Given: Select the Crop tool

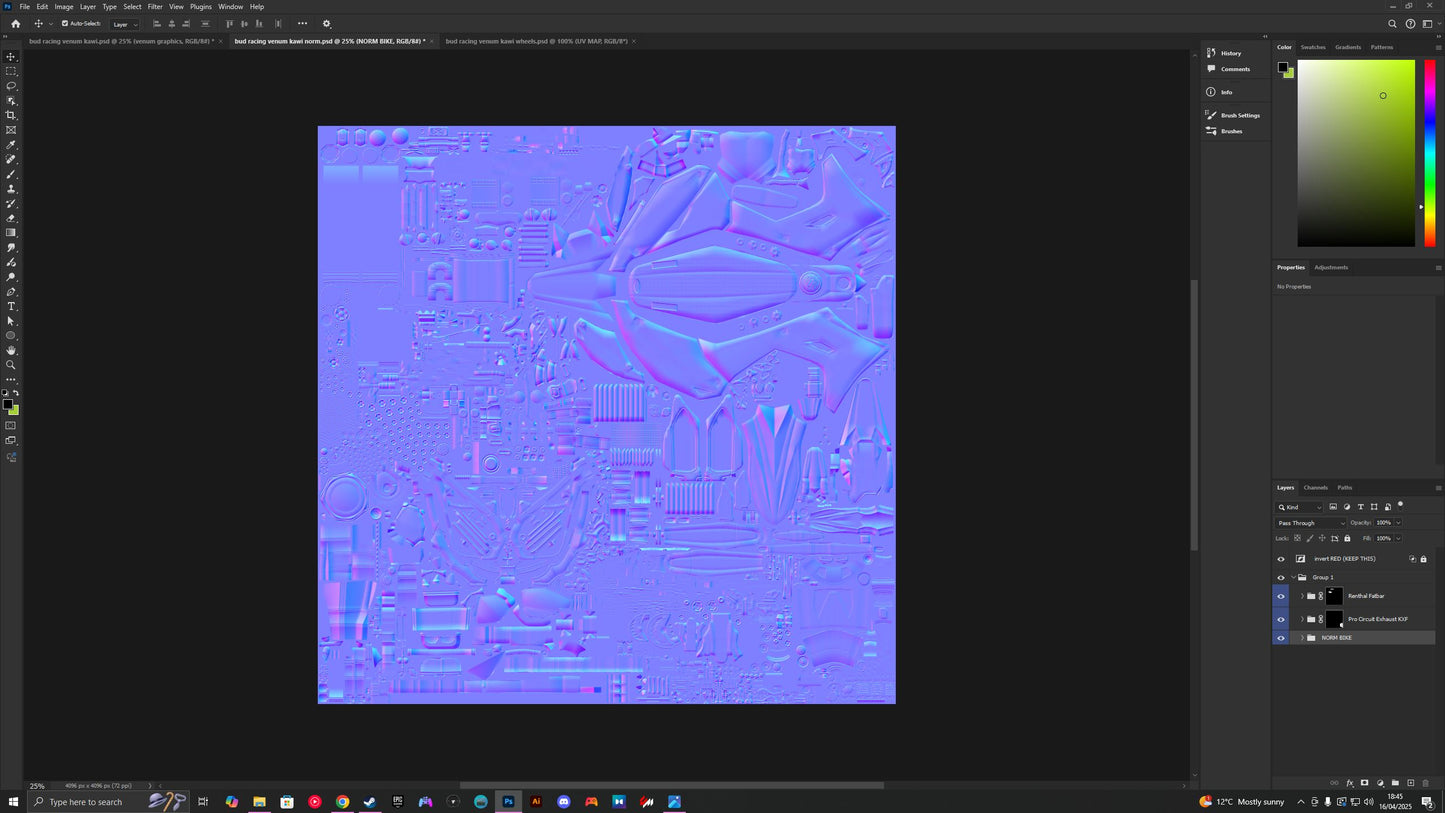Looking at the screenshot, I should point(11,115).
